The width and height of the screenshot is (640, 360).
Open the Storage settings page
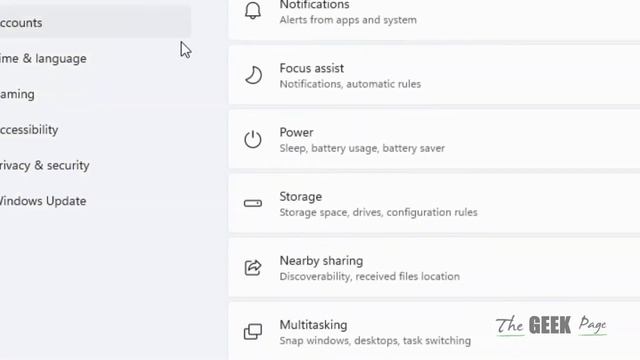point(434,203)
